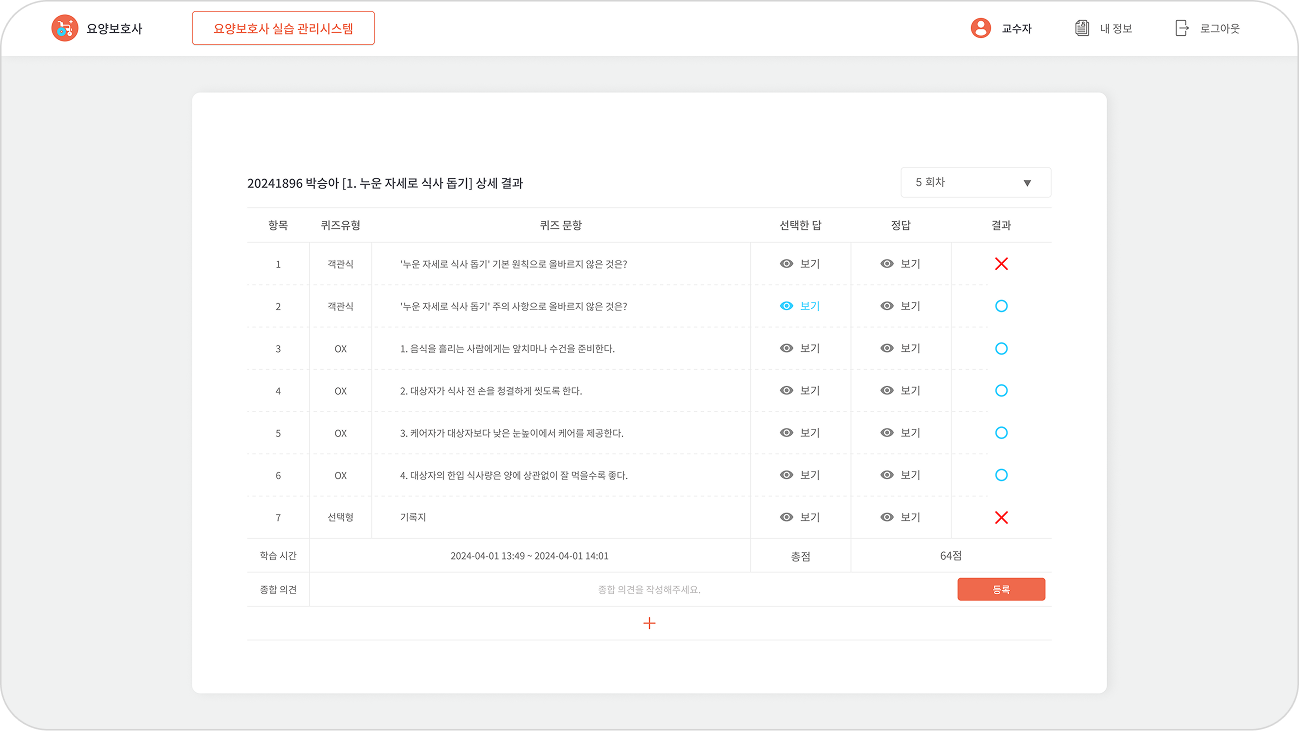Click the 교수자 profile avatar icon

(980, 28)
